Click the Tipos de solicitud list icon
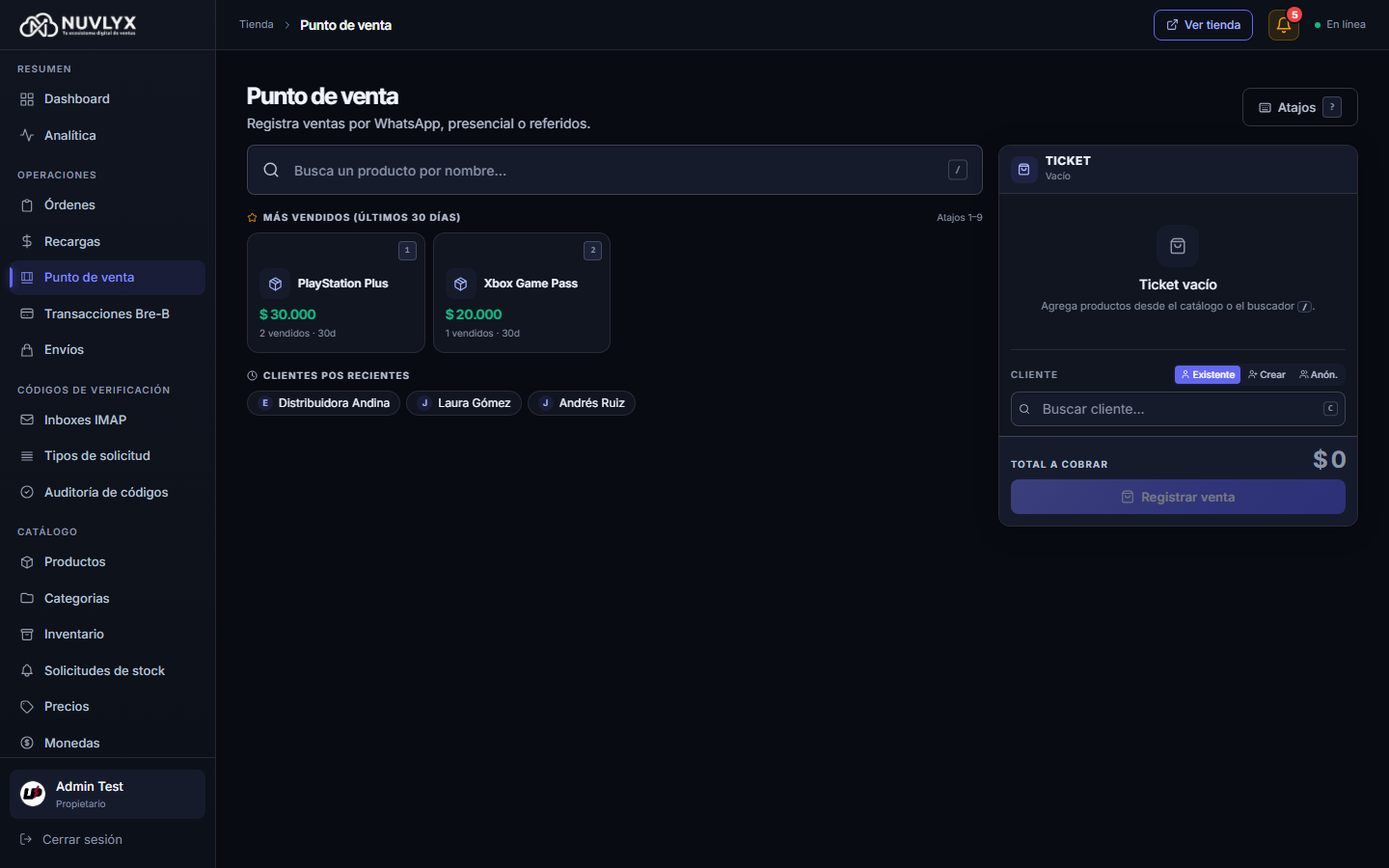Image resolution: width=1389 pixels, height=868 pixels. click(27, 456)
